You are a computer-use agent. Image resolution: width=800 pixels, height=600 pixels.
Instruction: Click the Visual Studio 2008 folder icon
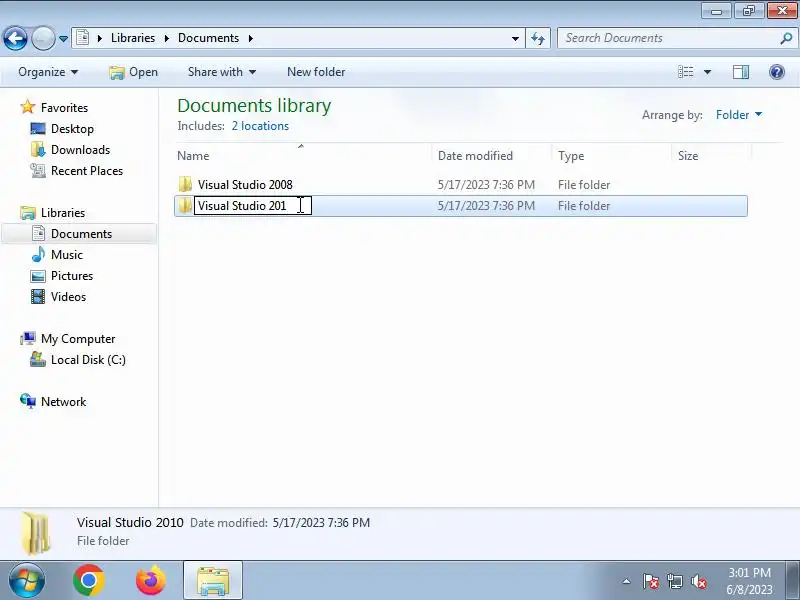[x=185, y=184]
